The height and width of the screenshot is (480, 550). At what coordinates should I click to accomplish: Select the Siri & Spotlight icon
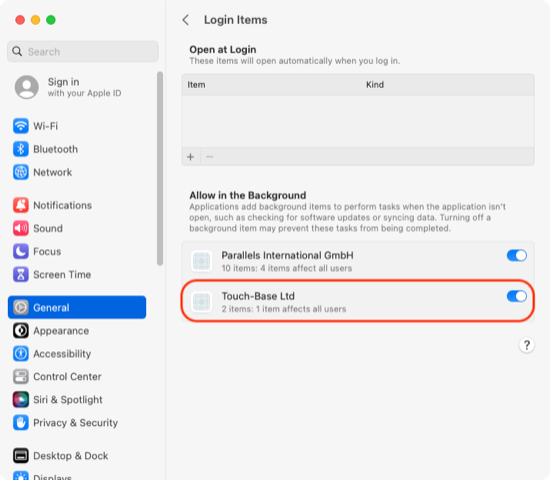(21, 400)
